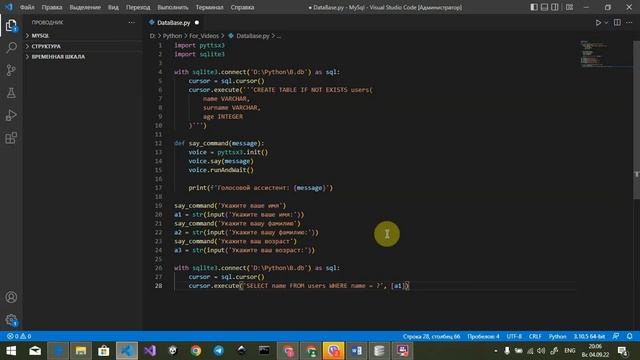The height and width of the screenshot is (360, 640).
Task: Open the Search view in activity bar
Action: click(11, 48)
